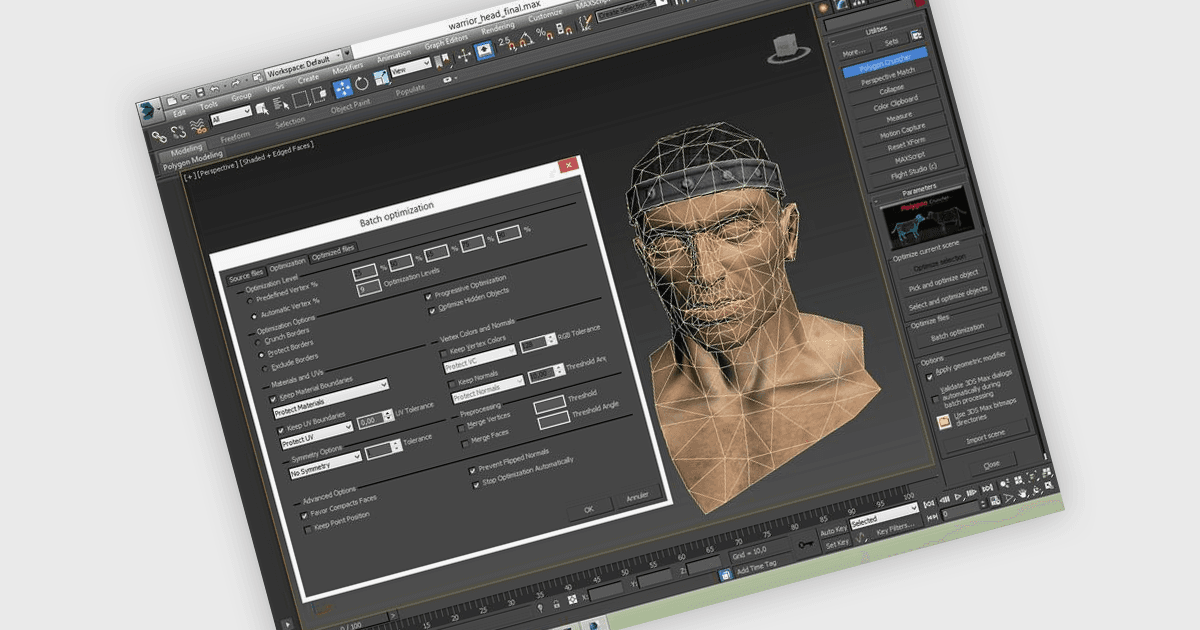Click the key icon near Auto Key
The height and width of the screenshot is (630, 1200).
[x=805, y=545]
